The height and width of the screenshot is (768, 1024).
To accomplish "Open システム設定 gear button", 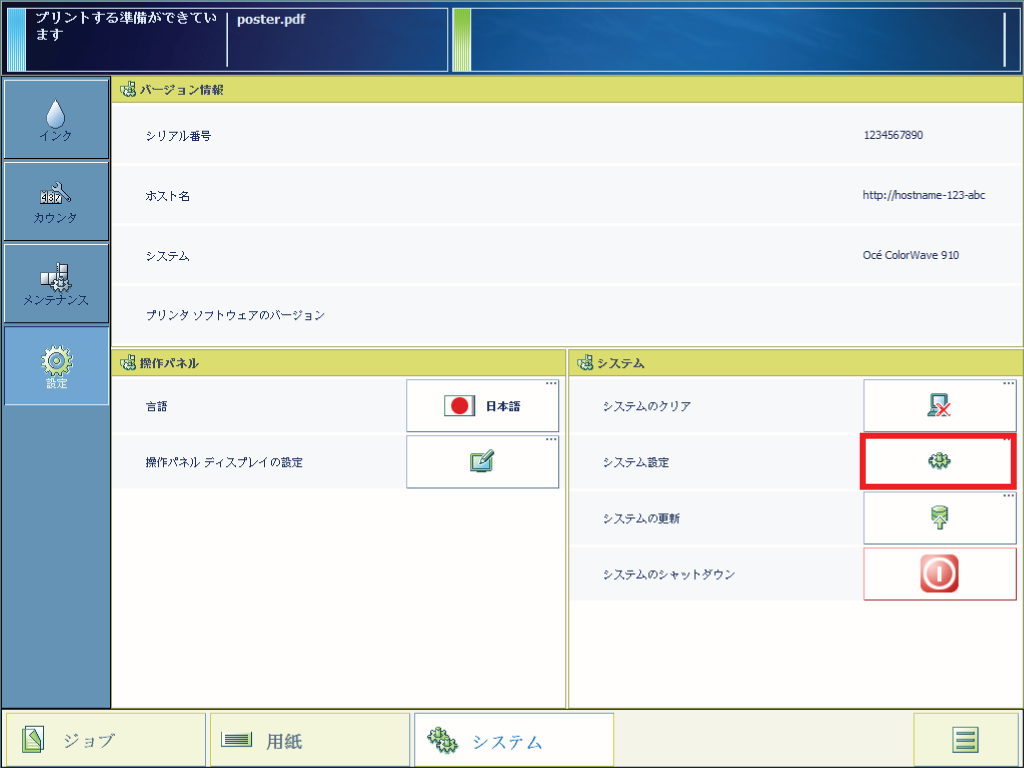I will [x=939, y=462].
